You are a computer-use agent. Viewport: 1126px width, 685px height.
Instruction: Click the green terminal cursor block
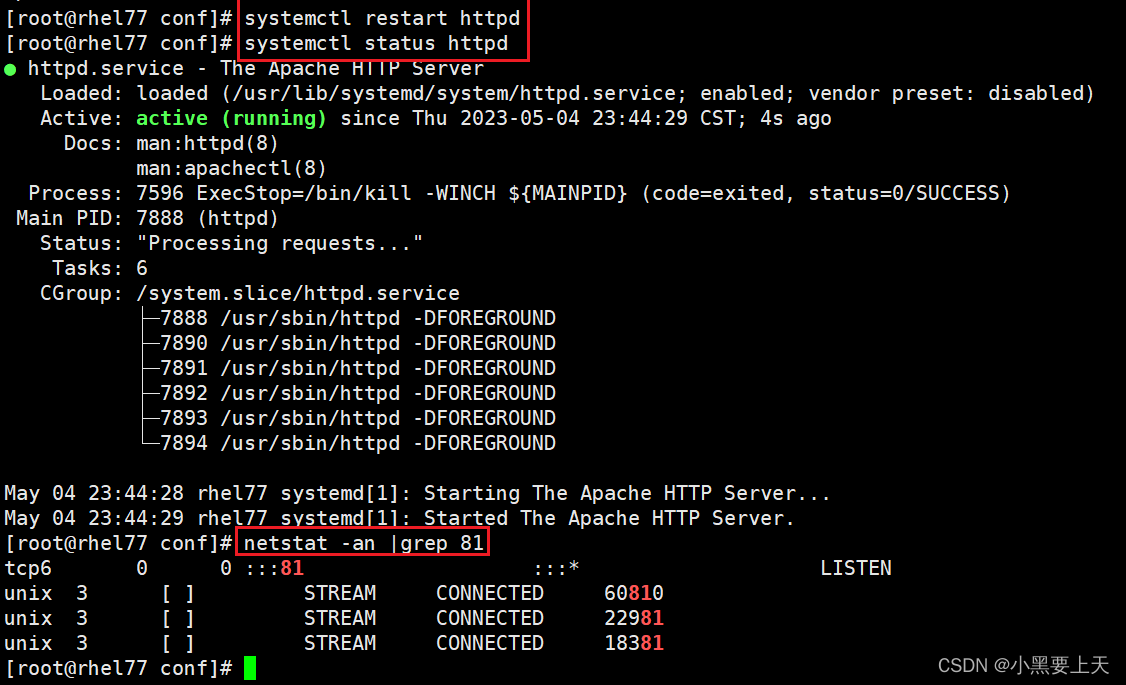(250, 668)
